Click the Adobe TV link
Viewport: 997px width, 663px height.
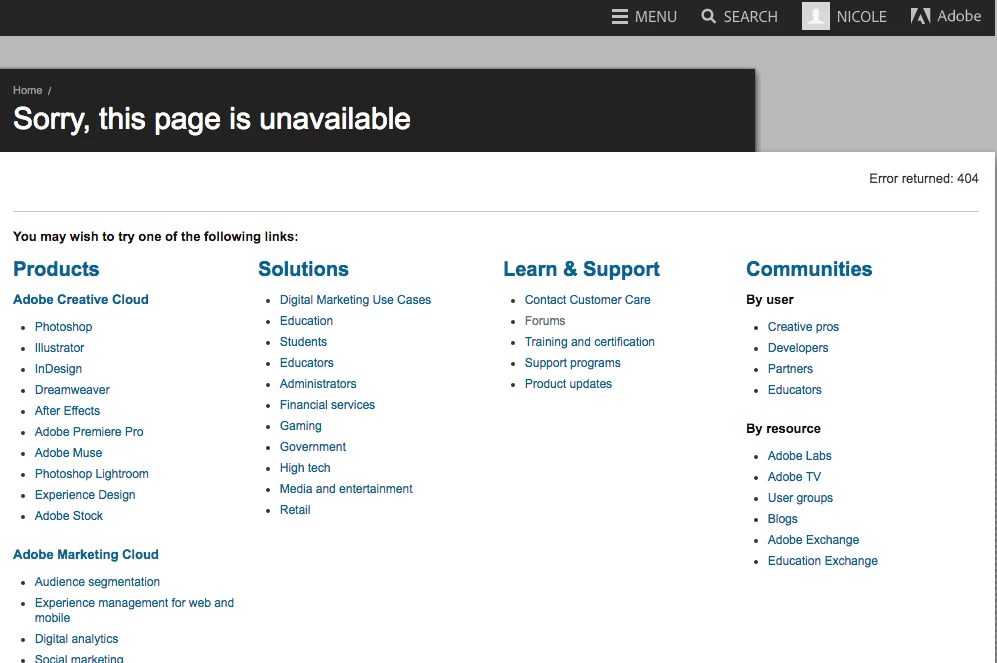(x=794, y=477)
